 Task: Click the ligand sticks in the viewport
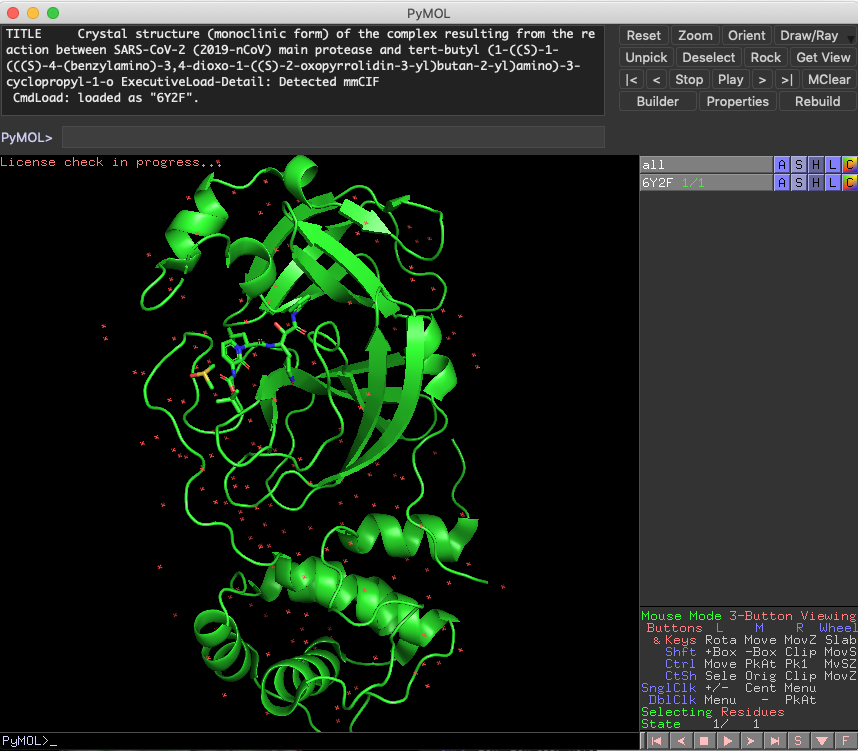249,353
